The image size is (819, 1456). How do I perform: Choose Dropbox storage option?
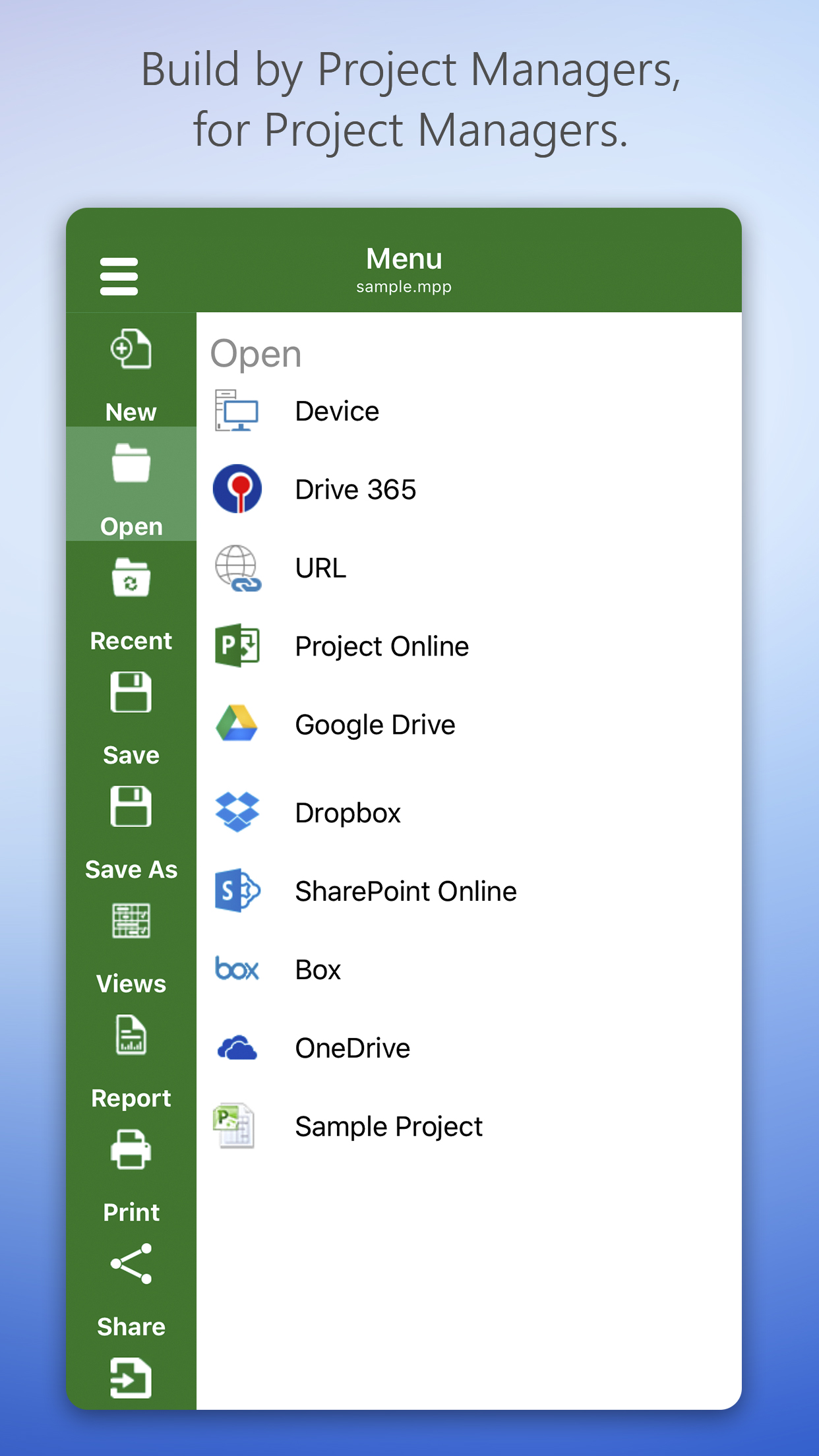tap(348, 813)
